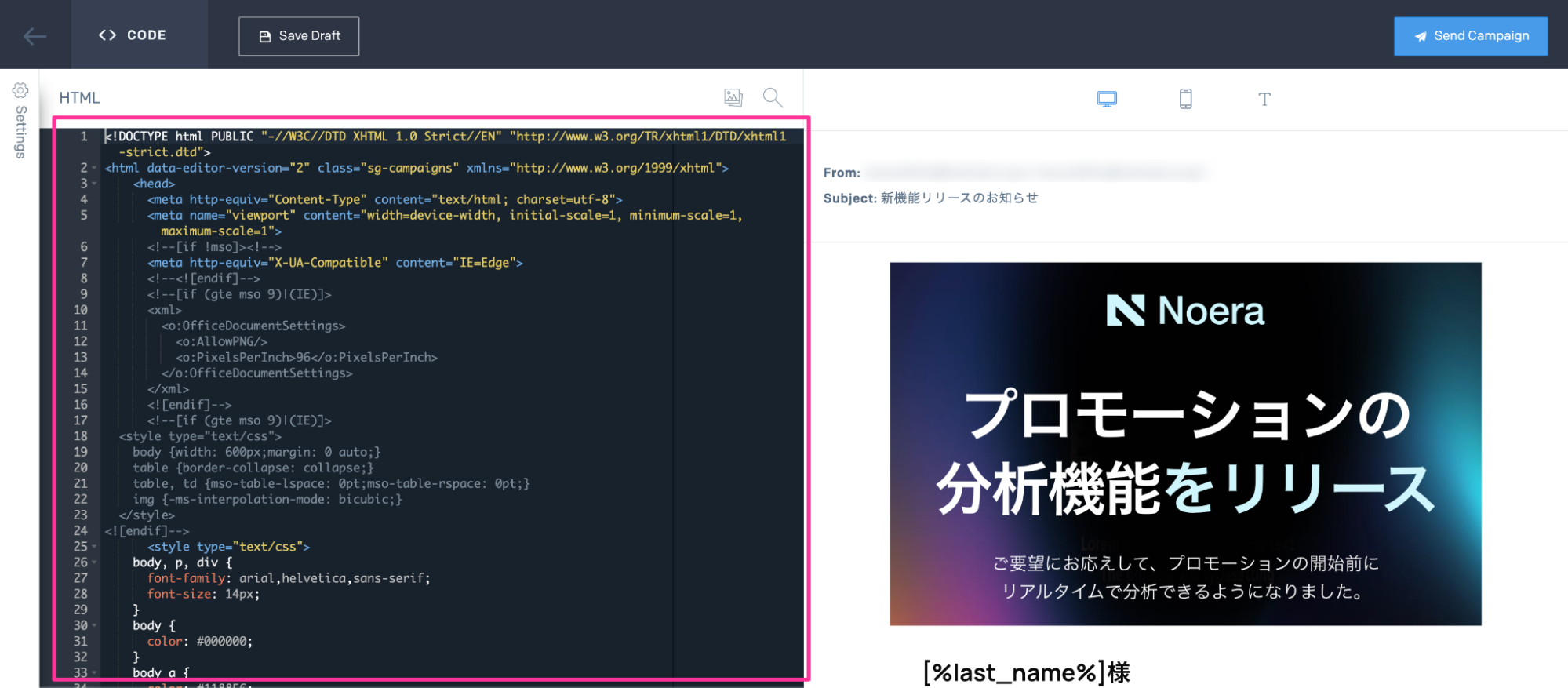Open the image library icon
The width and height of the screenshot is (1568, 688).
(733, 97)
